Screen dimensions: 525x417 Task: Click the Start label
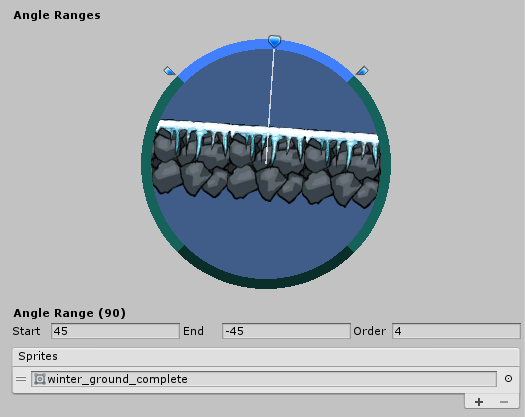(x=26, y=331)
